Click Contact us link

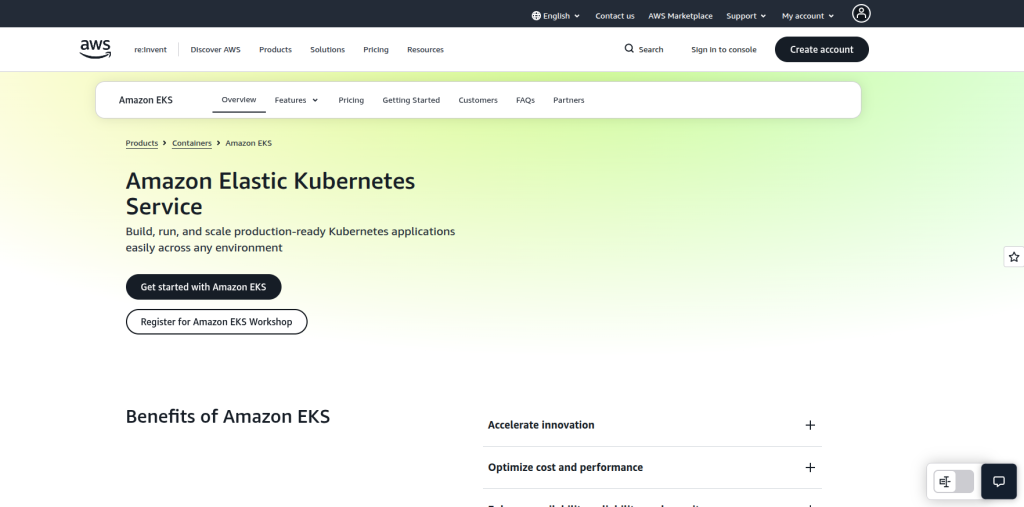click(615, 16)
